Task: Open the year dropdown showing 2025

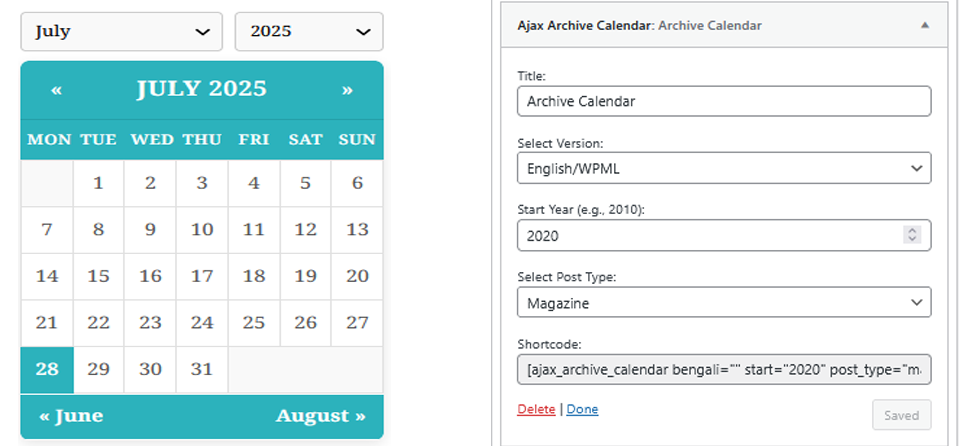Action: 308,32
